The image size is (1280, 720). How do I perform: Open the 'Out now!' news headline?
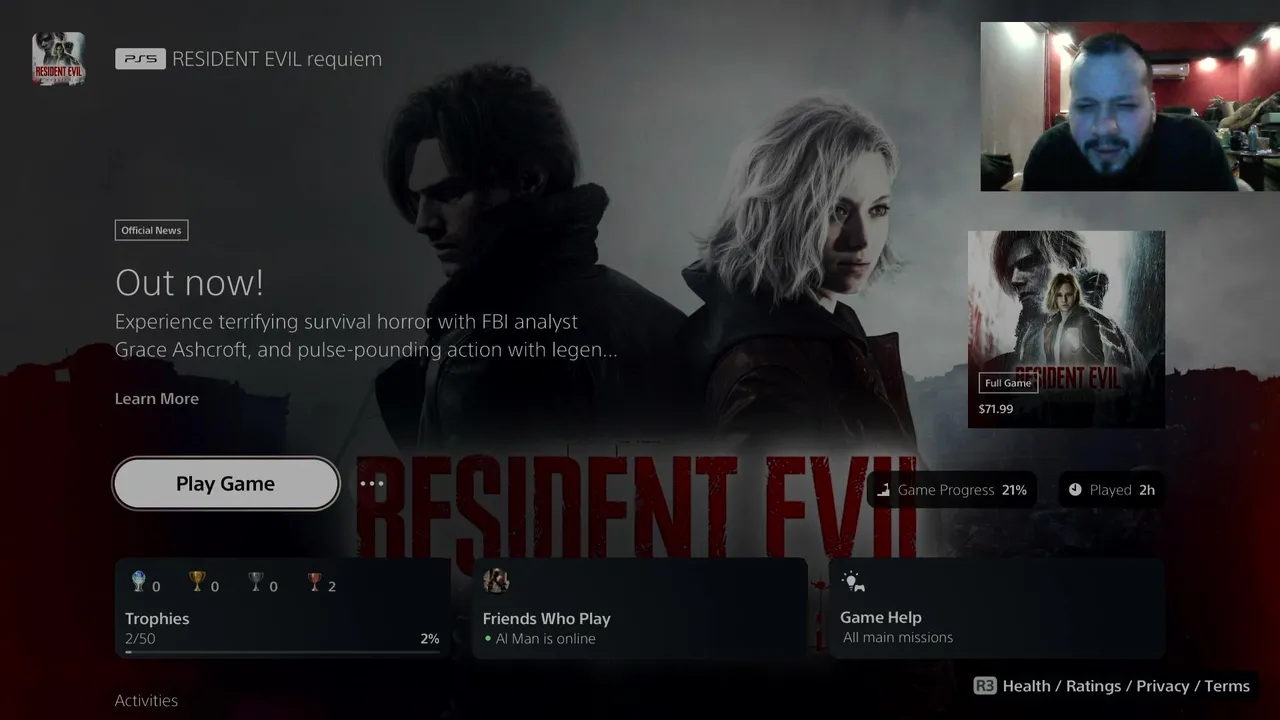click(189, 283)
